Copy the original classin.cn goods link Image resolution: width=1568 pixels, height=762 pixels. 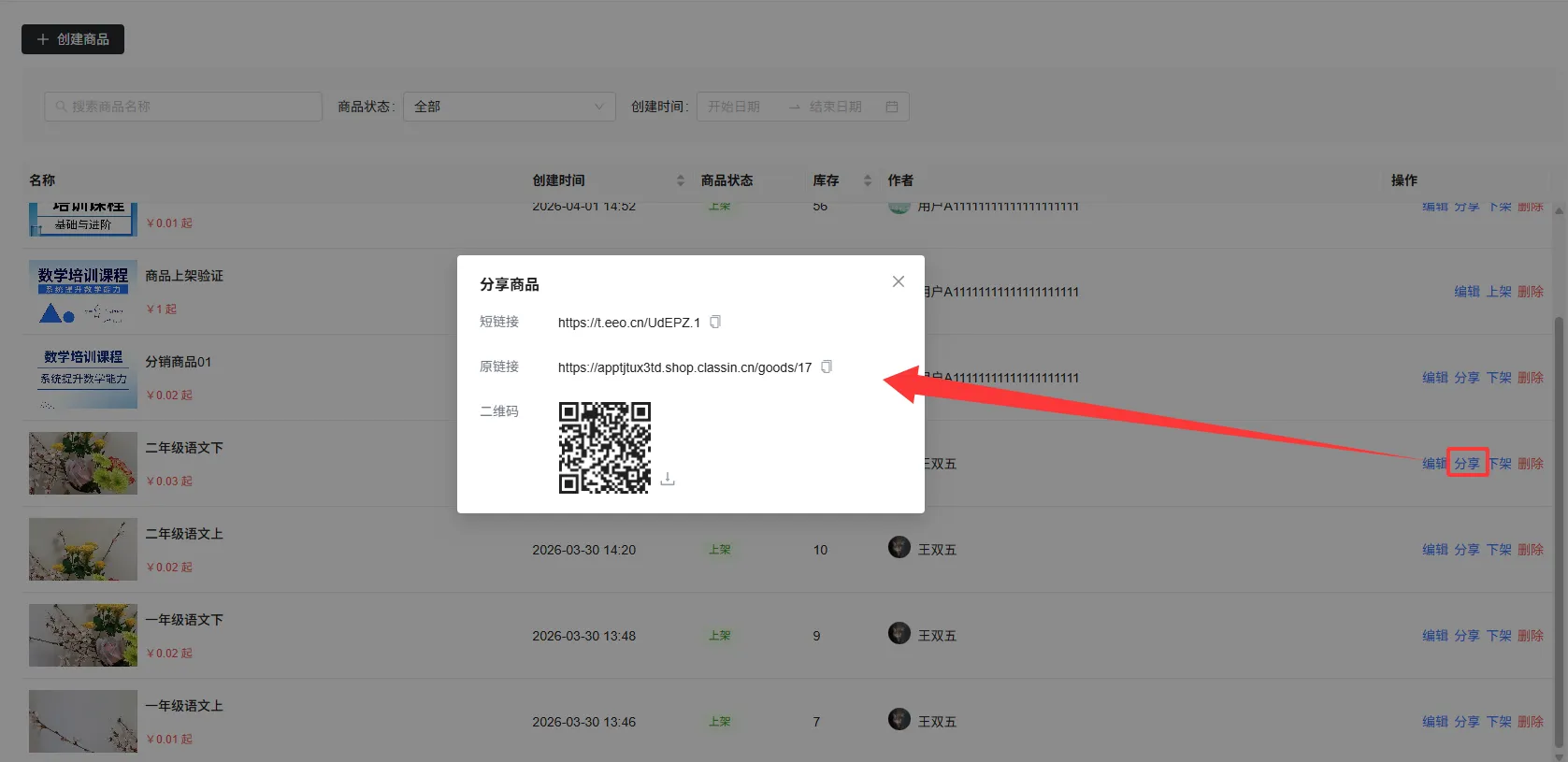(827, 367)
